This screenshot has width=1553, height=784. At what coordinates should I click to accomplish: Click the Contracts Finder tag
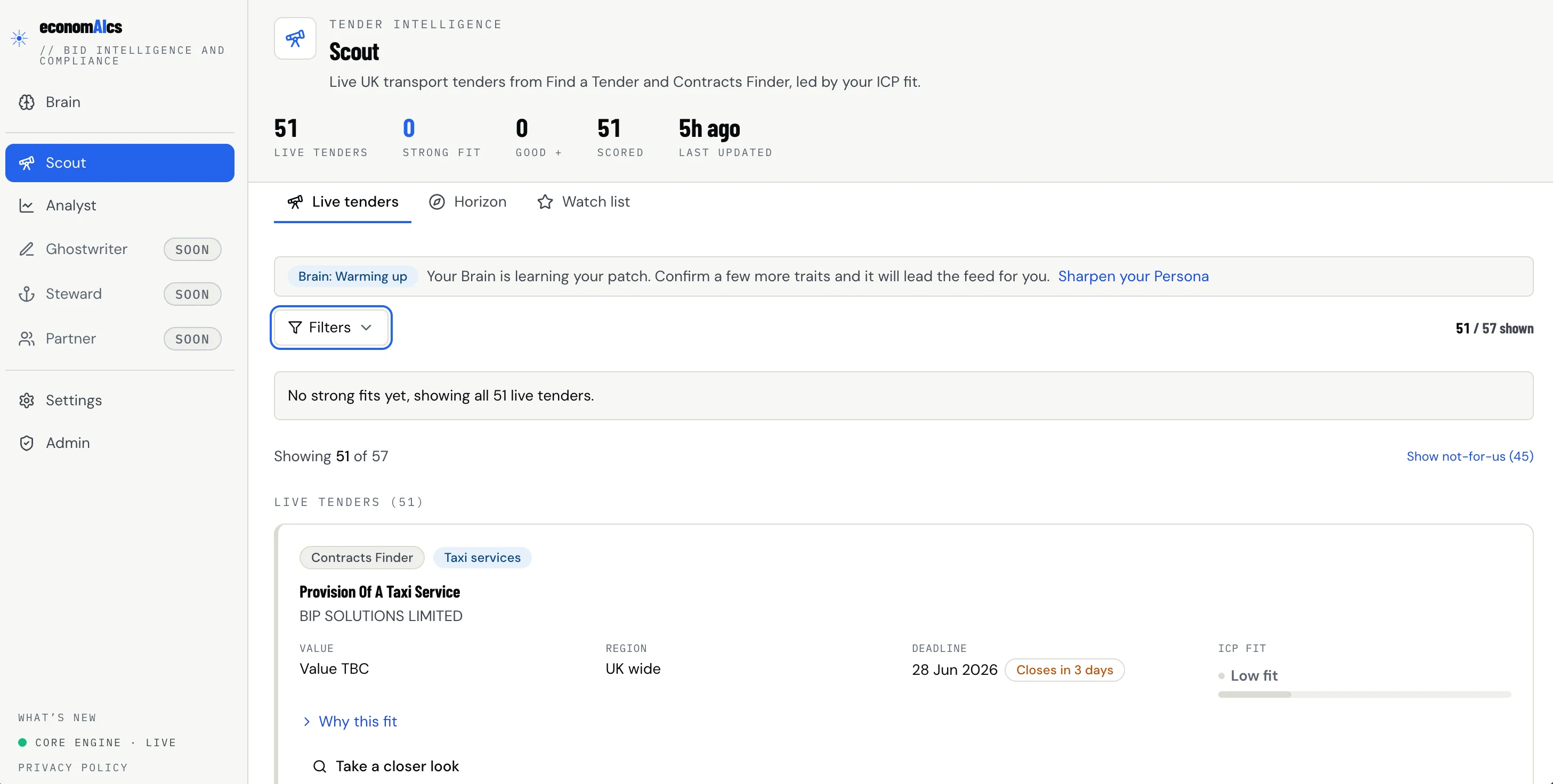362,558
